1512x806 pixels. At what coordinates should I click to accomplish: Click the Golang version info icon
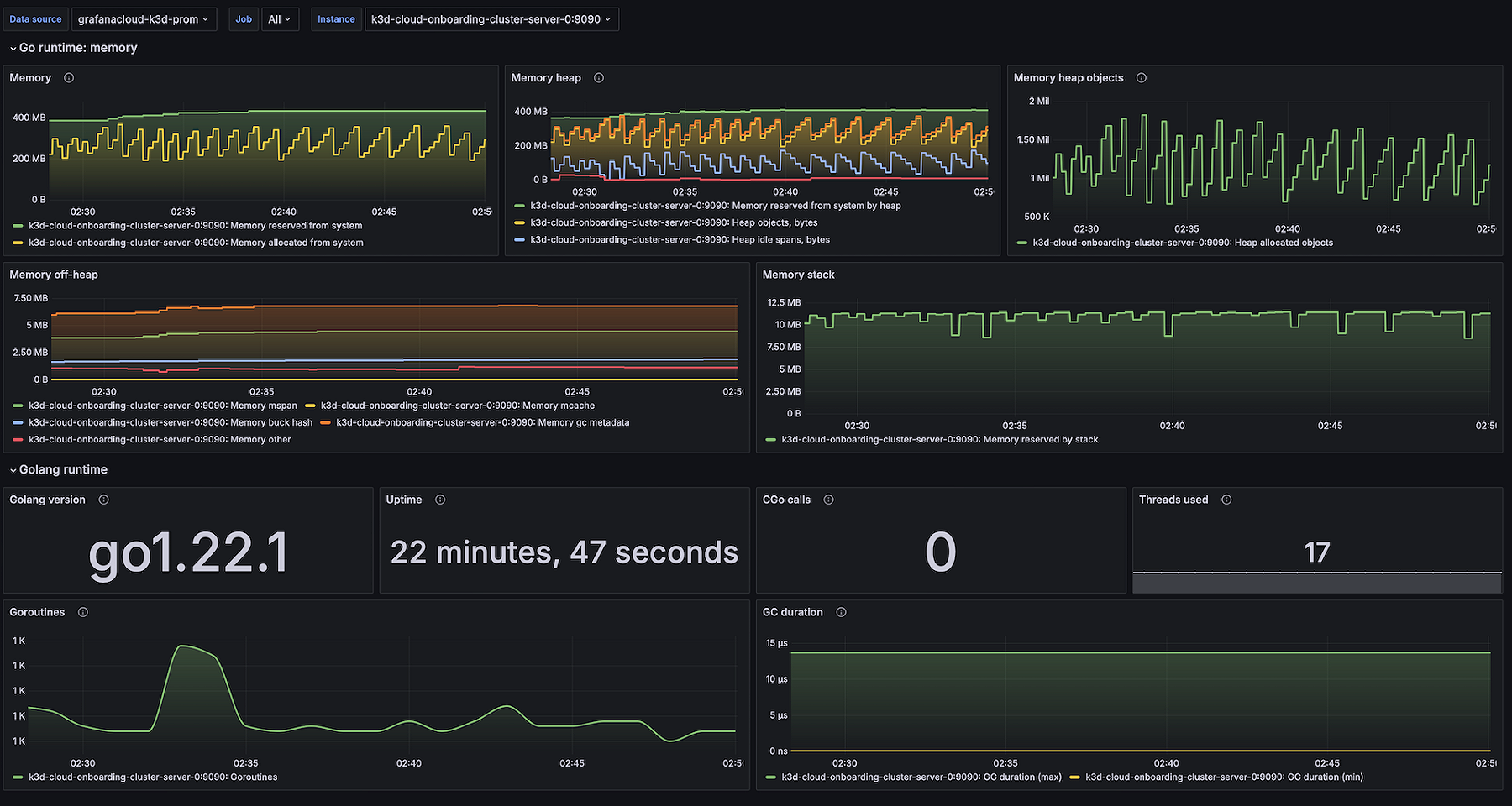coord(103,499)
